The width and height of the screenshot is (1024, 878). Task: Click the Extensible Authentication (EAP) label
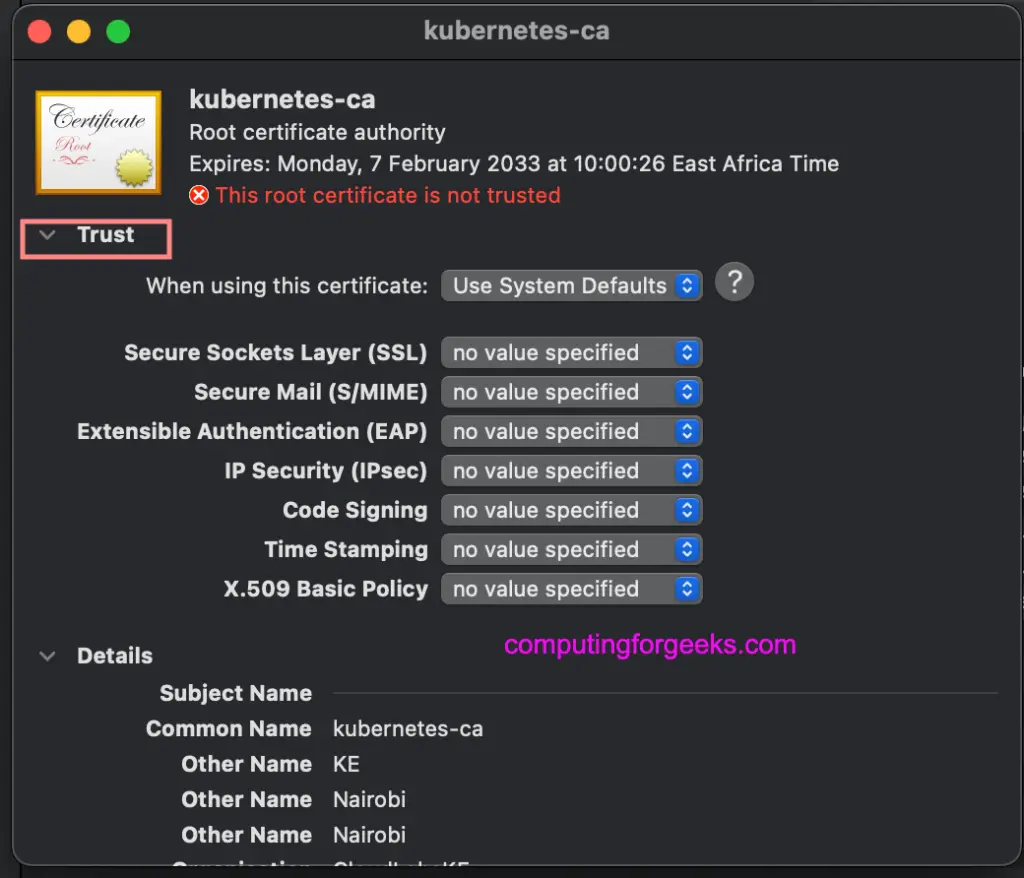(x=252, y=431)
